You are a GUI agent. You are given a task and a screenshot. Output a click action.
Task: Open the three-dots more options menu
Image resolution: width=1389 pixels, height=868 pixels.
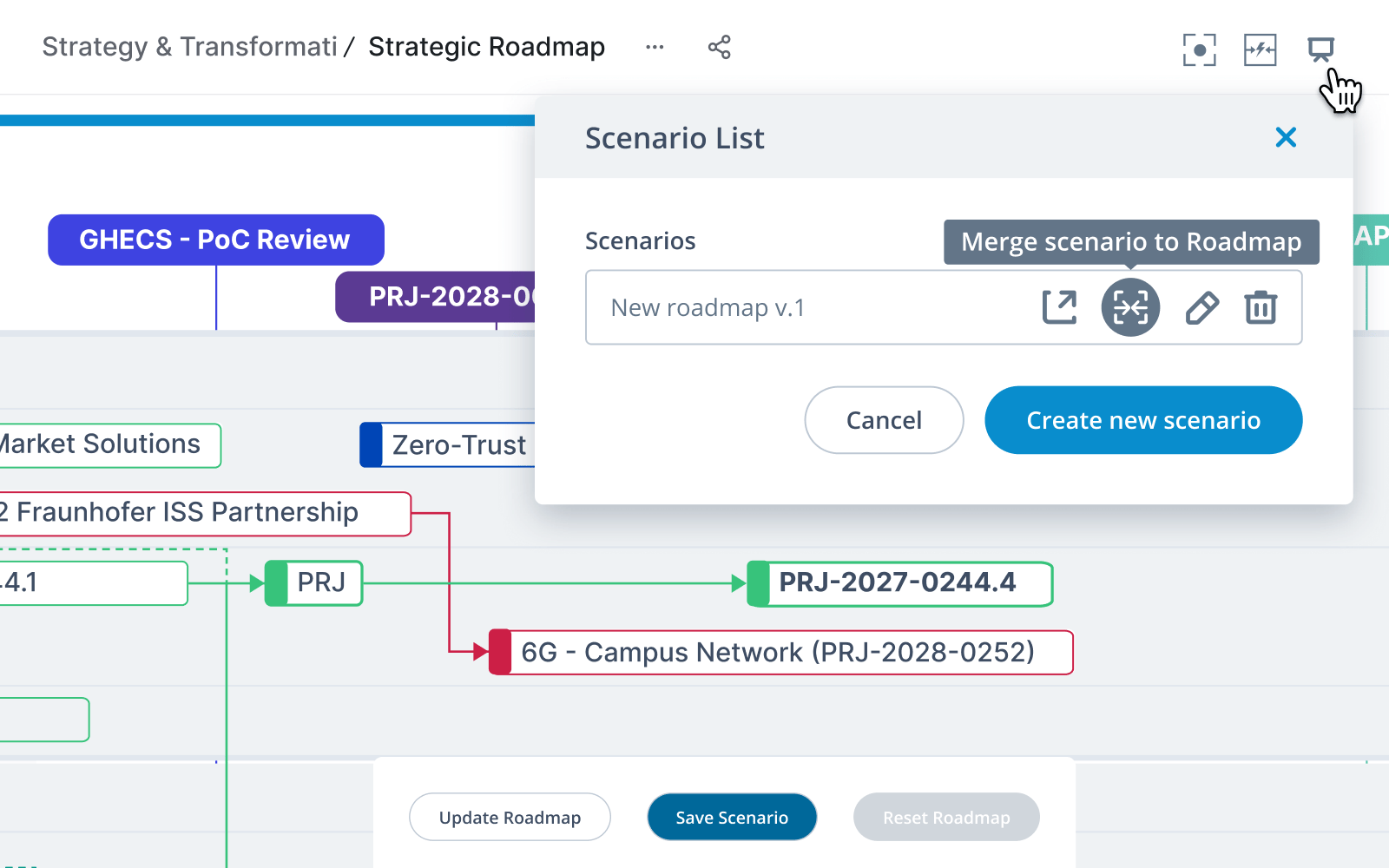[x=655, y=47]
